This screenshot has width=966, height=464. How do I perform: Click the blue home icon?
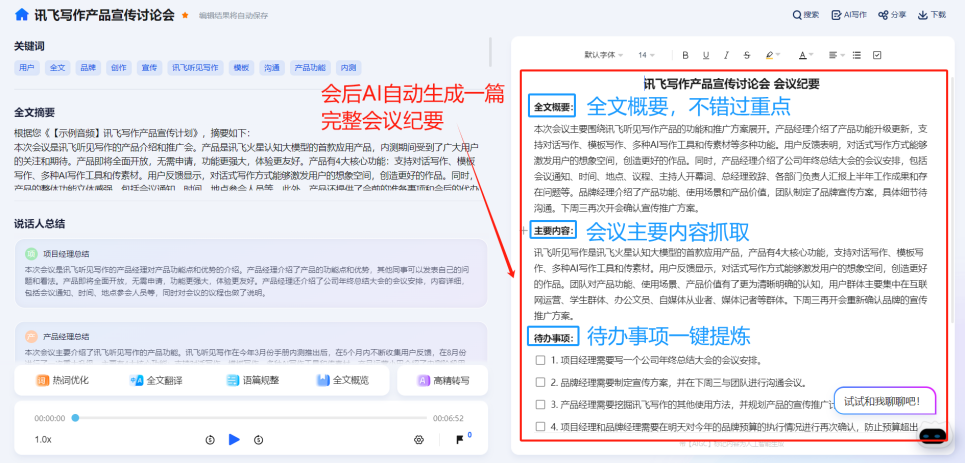22,15
